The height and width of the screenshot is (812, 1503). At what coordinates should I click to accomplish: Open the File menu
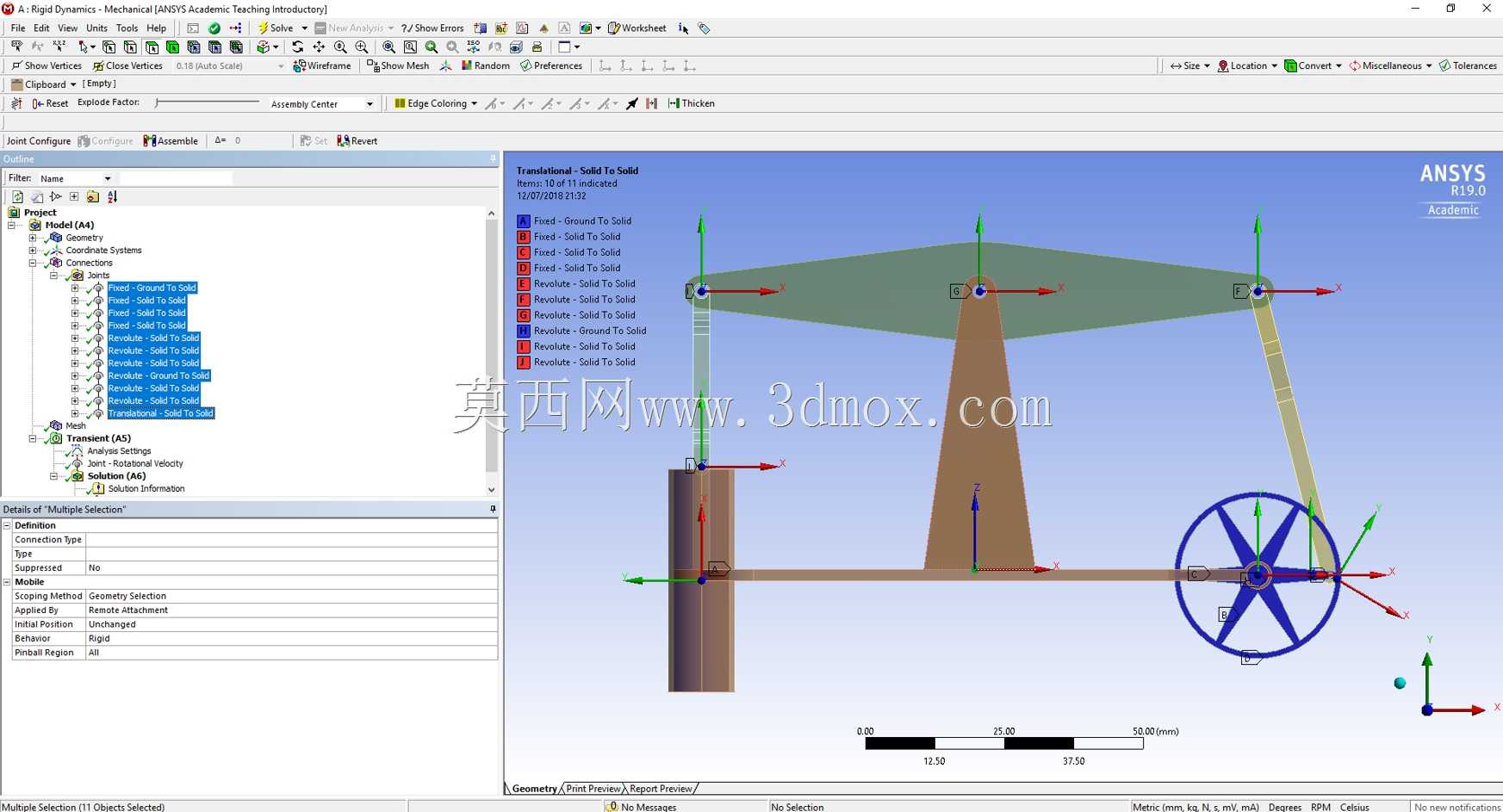click(17, 28)
